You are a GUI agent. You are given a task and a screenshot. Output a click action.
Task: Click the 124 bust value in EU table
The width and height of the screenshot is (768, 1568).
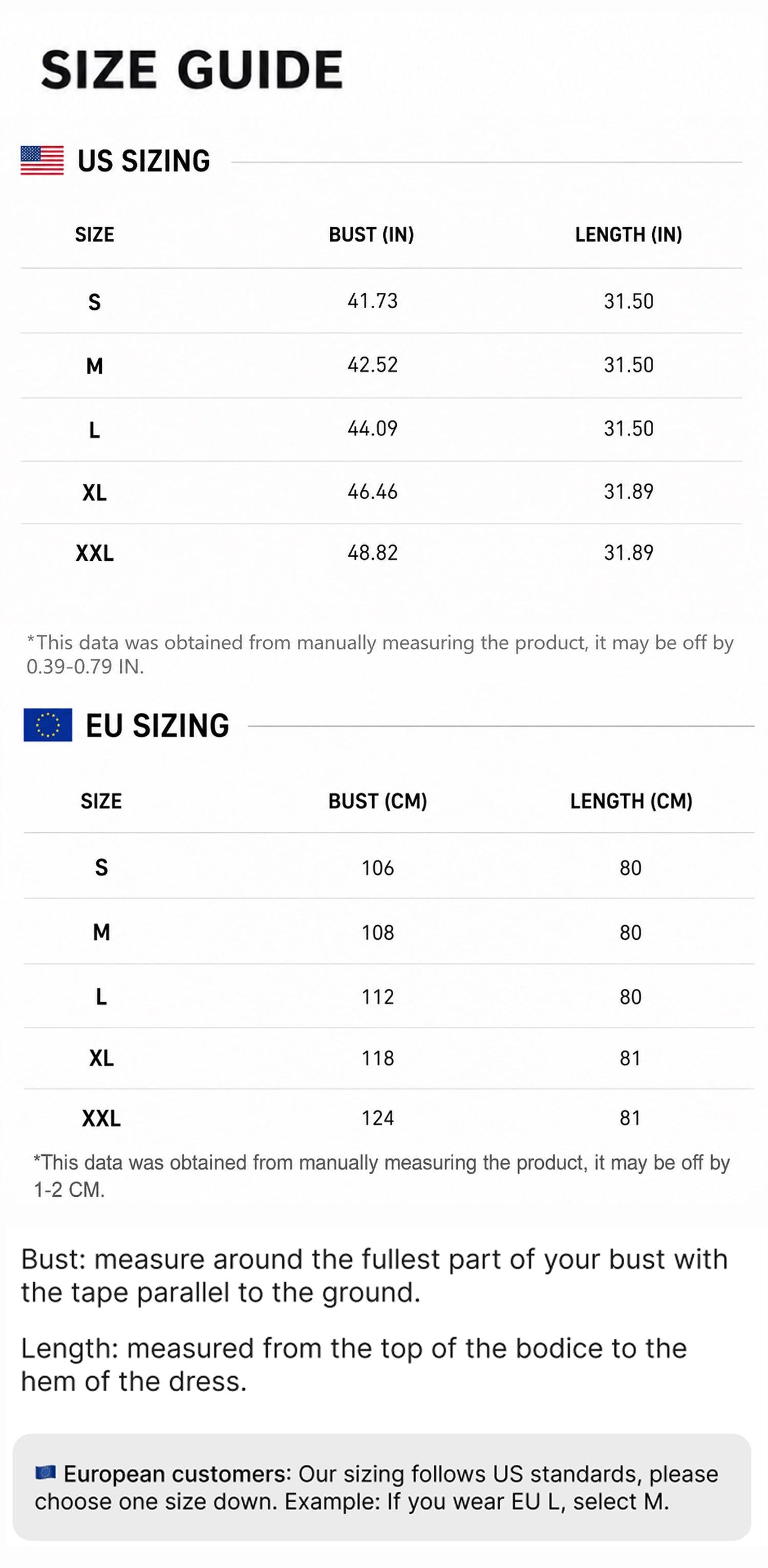click(378, 1117)
